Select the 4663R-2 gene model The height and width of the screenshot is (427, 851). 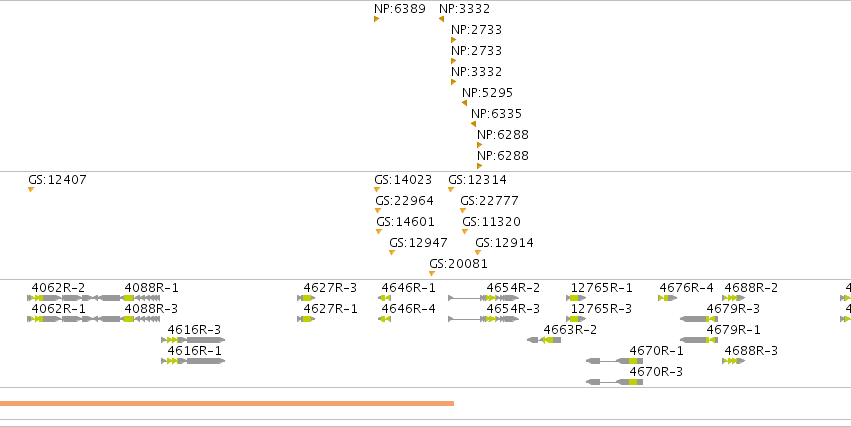544,340
